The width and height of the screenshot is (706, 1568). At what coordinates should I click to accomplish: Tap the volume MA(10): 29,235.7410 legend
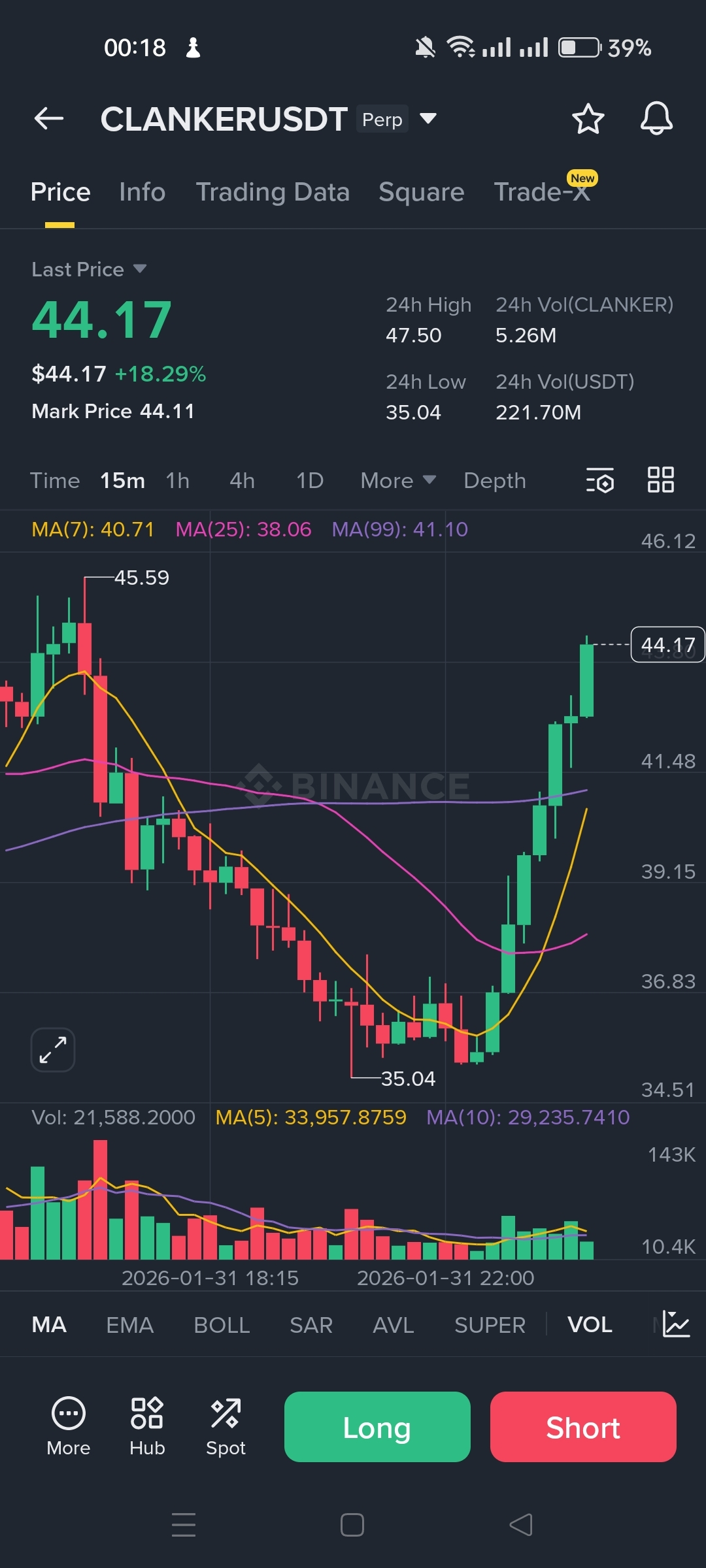tap(528, 1117)
